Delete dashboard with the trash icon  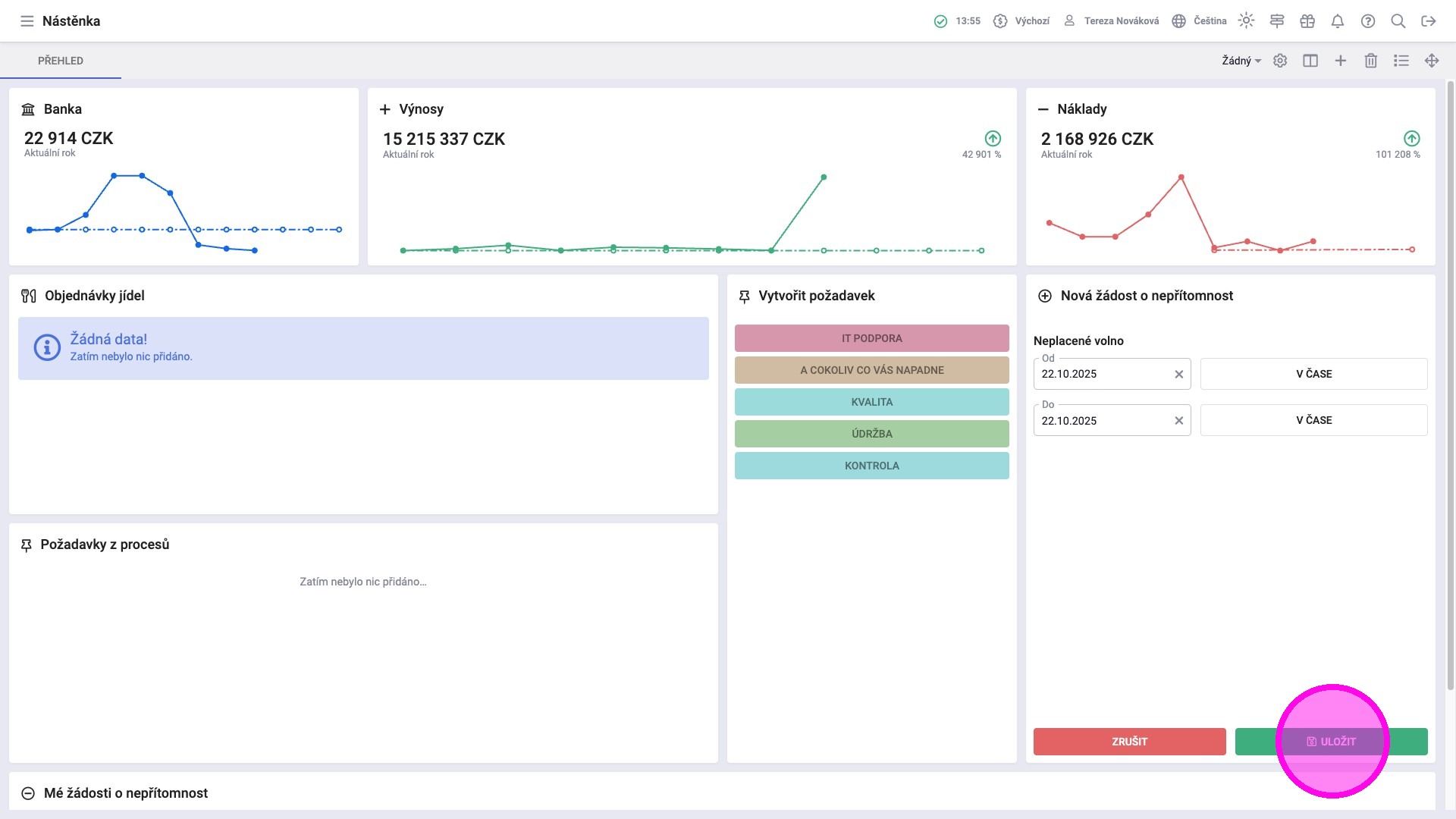coord(1371,61)
